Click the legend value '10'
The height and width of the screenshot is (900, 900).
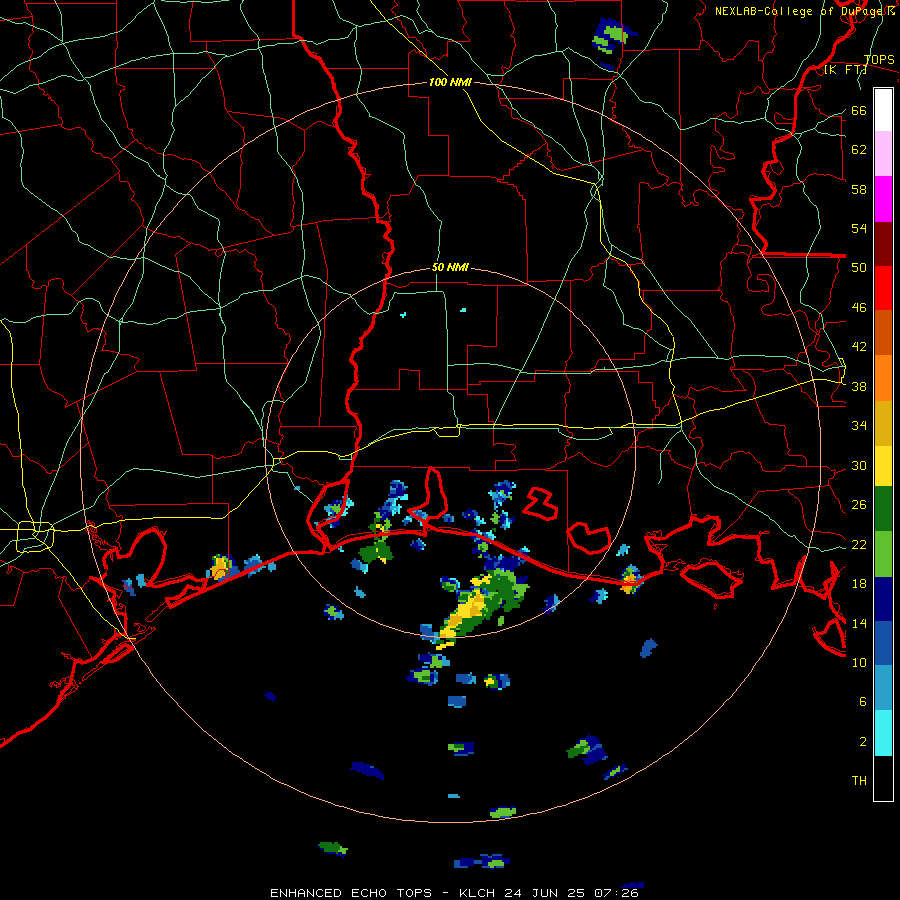coord(859,662)
